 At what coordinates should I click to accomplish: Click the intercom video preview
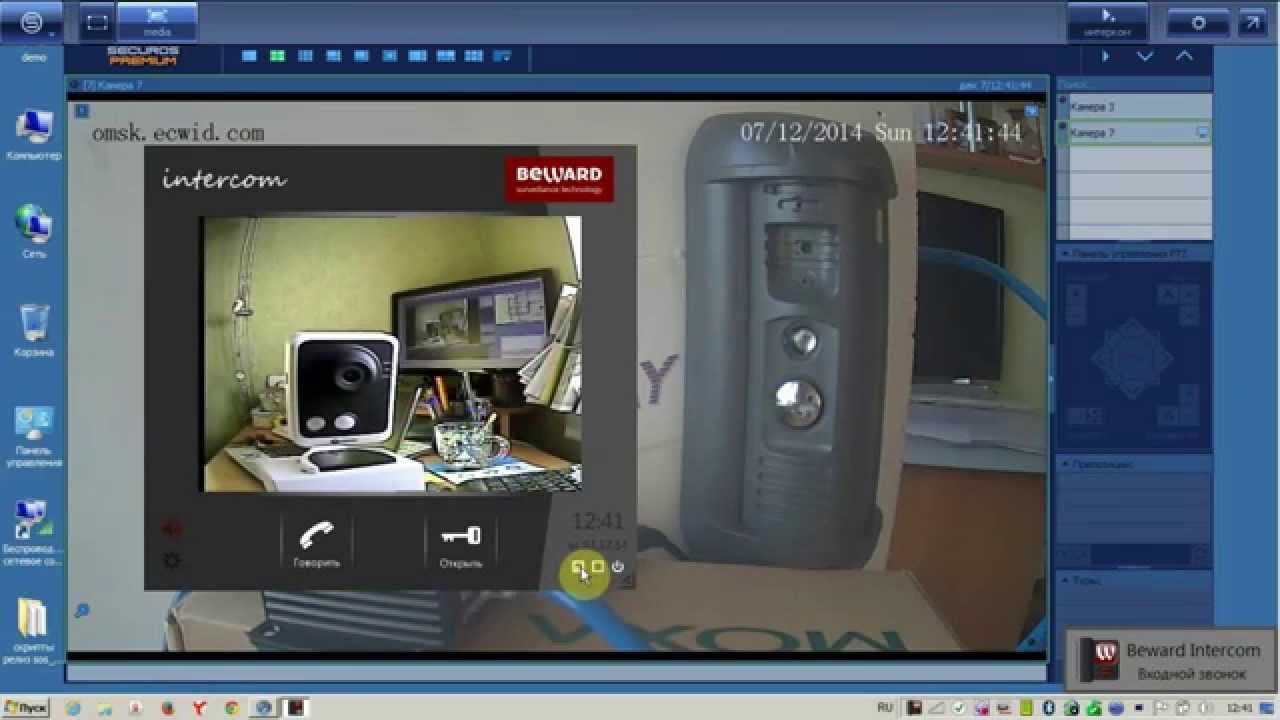point(392,354)
